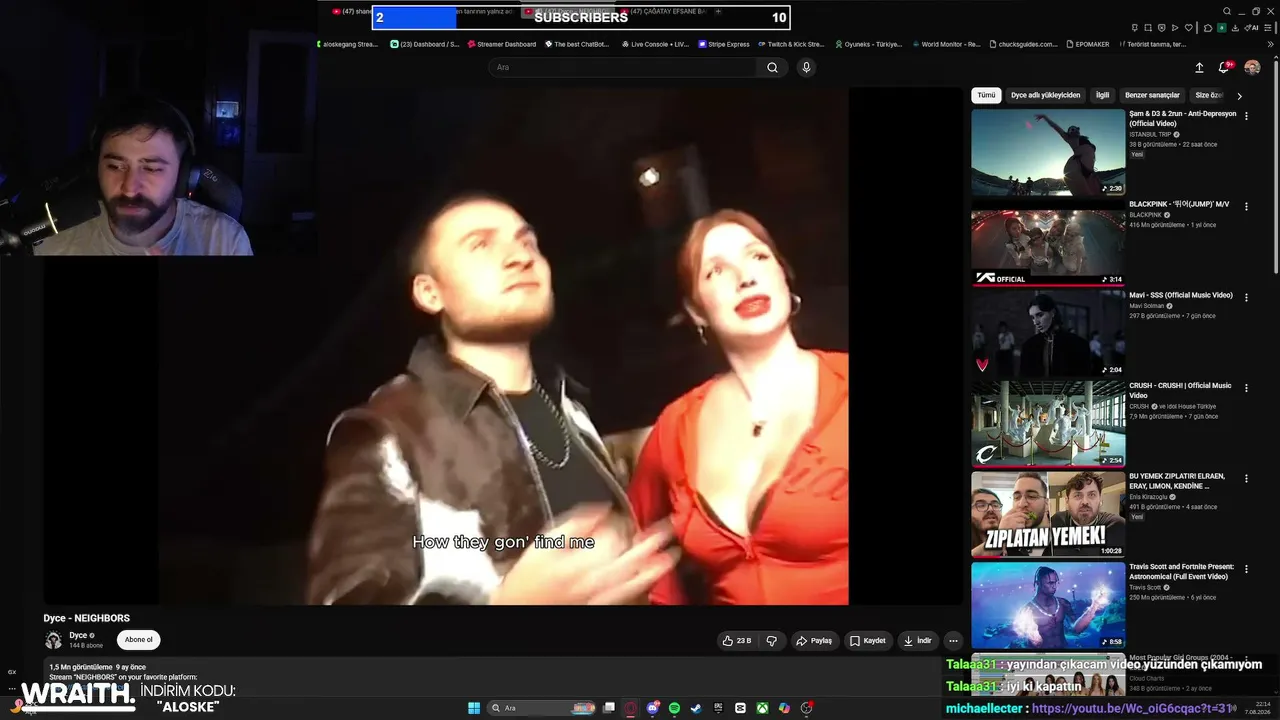Open the Dyce channel avatar
This screenshot has width=1280, height=720.
point(53,640)
